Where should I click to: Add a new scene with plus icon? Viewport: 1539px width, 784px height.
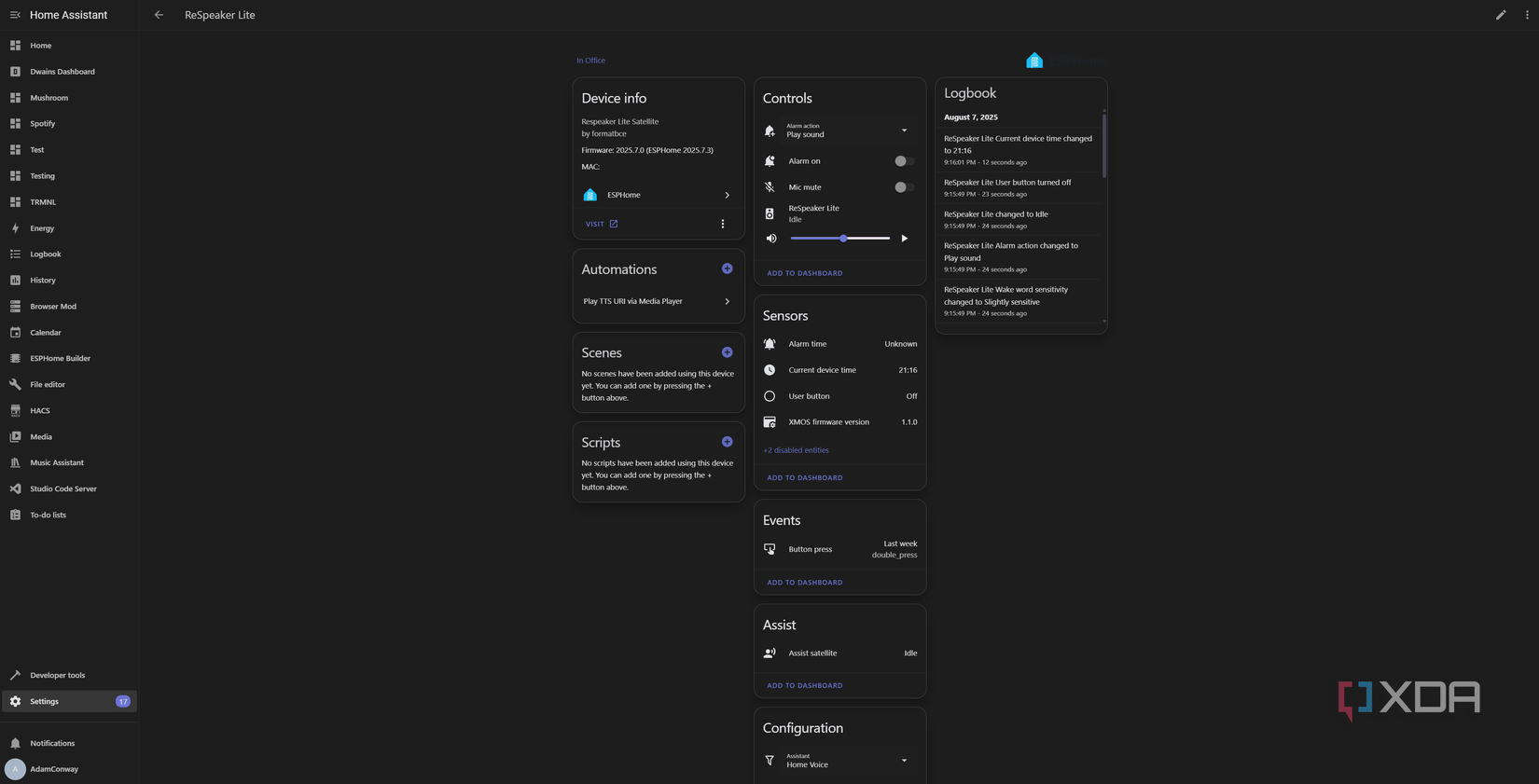click(x=727, y=352)
